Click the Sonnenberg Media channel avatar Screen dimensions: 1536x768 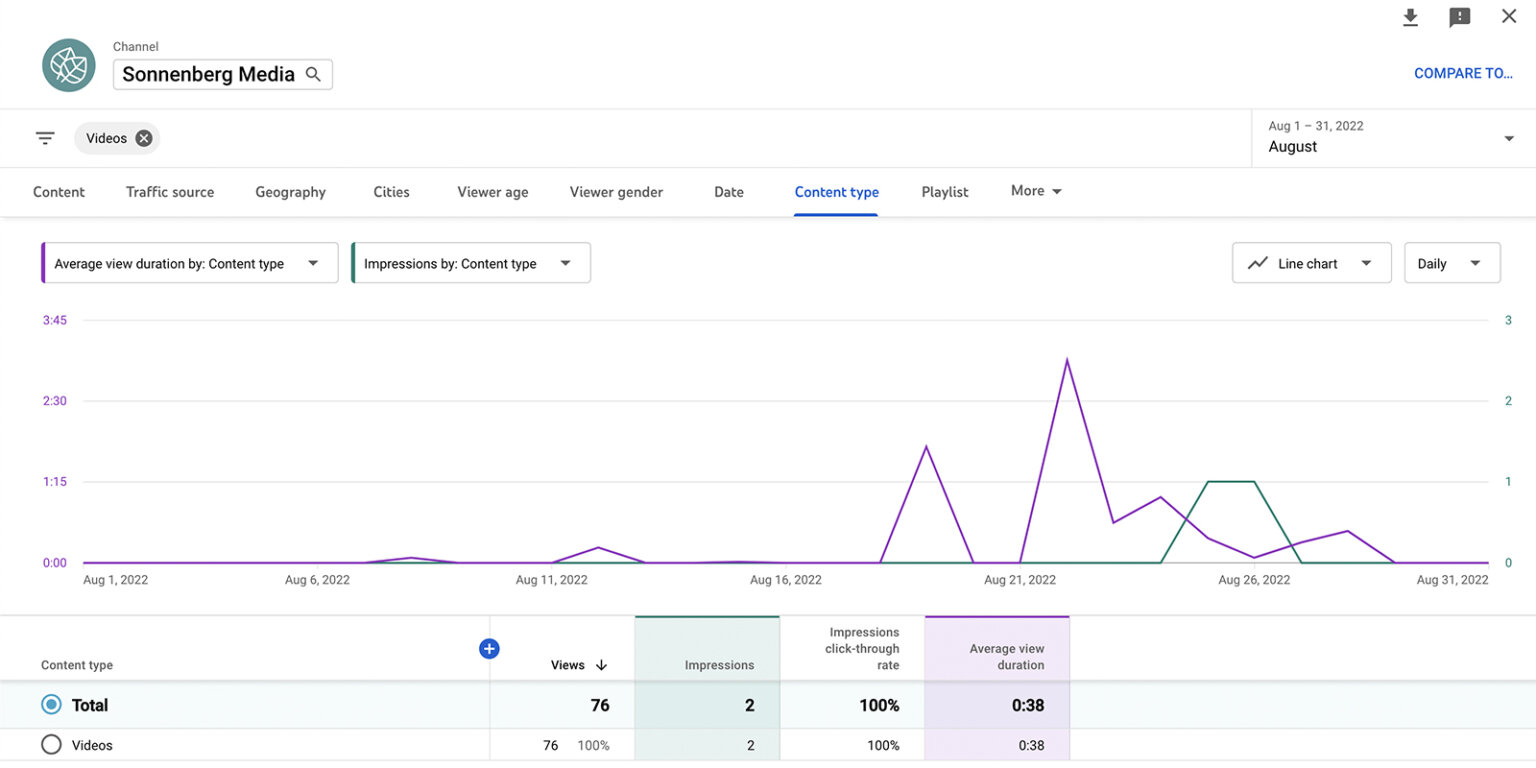[x=68, y=65]
